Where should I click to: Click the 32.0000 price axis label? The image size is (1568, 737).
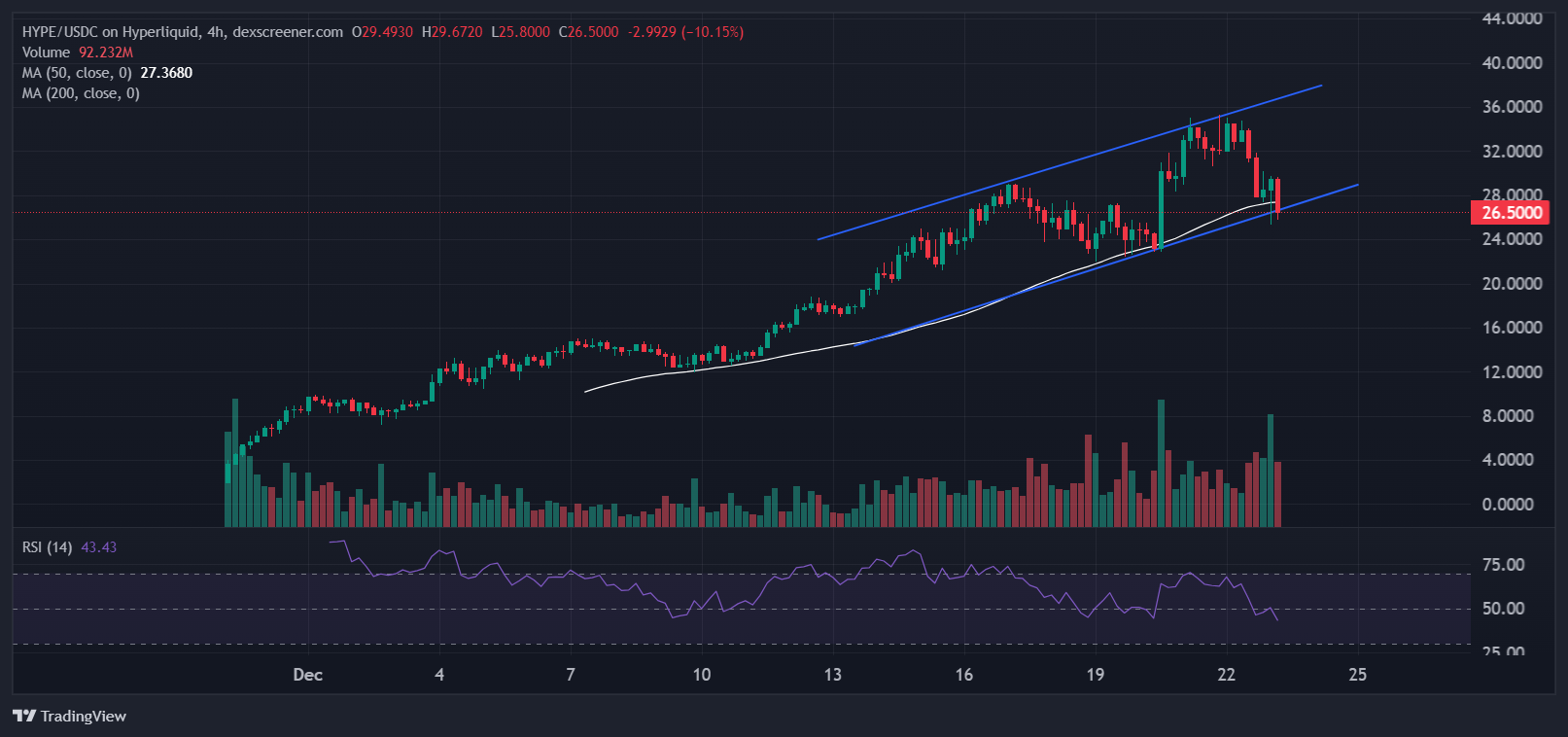tap(1512, 152)
